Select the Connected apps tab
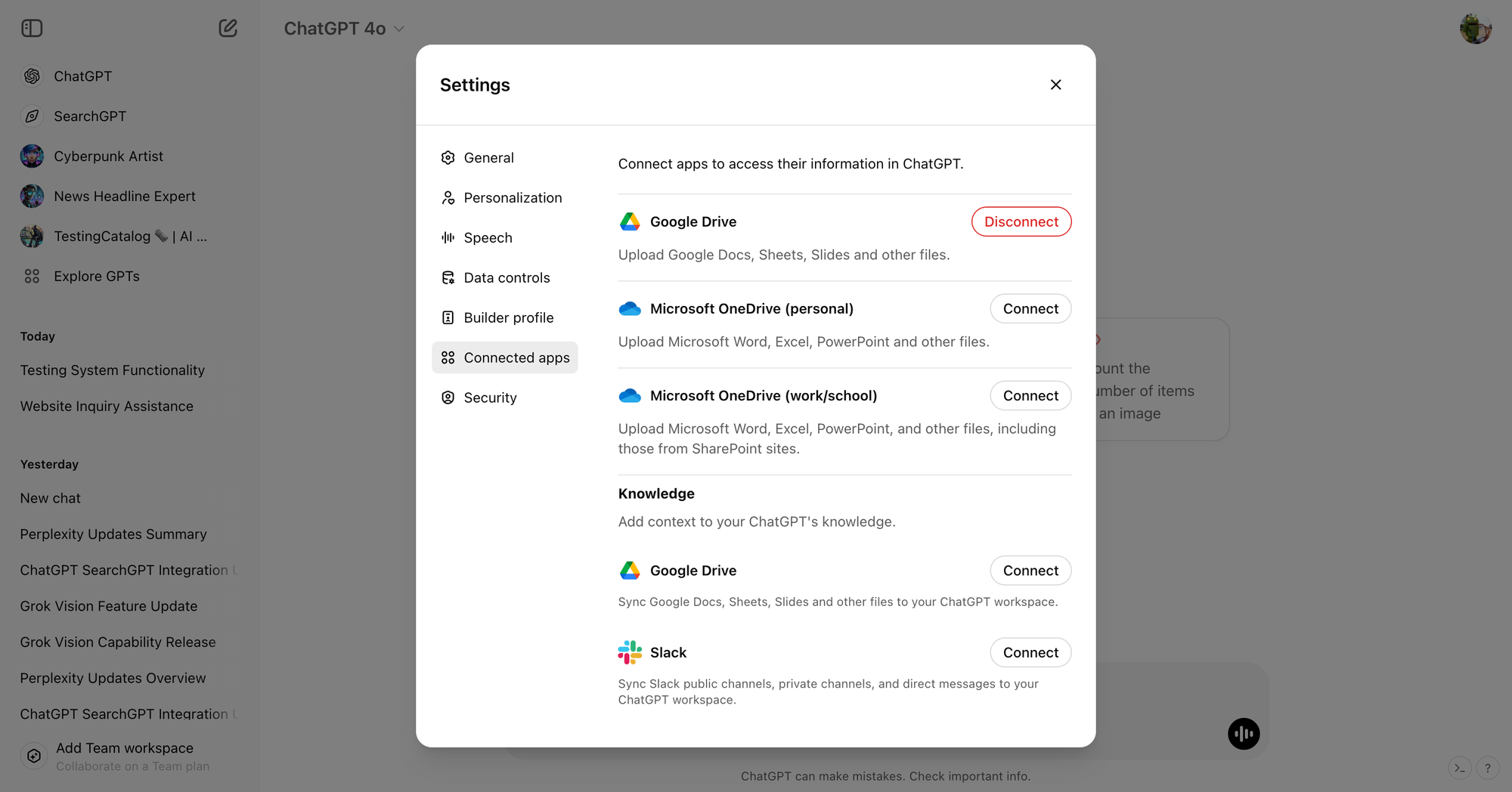Viewport: 1512px width, 792px height. [505, 357]
